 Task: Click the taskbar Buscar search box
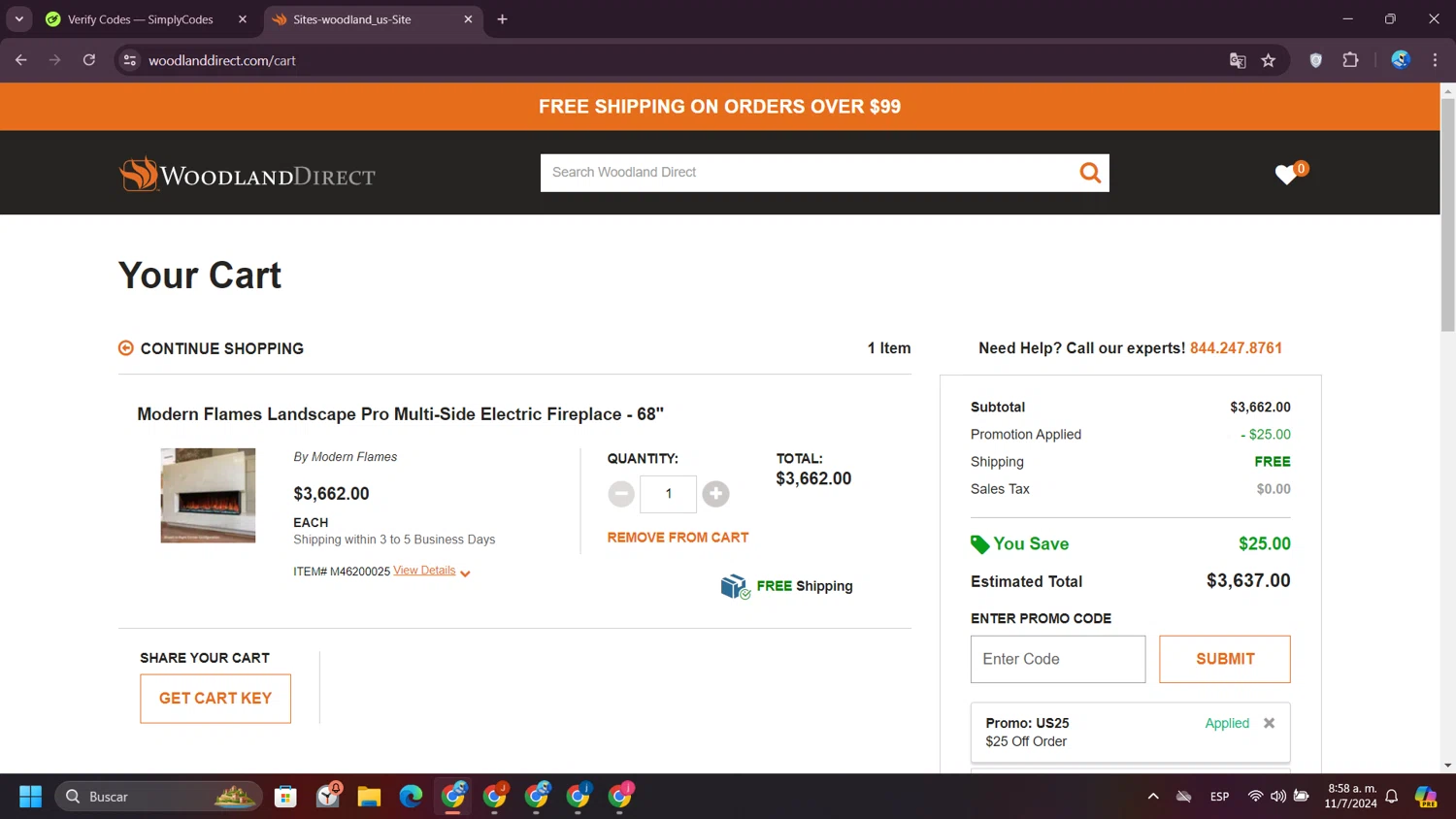[x=158, y=797]
